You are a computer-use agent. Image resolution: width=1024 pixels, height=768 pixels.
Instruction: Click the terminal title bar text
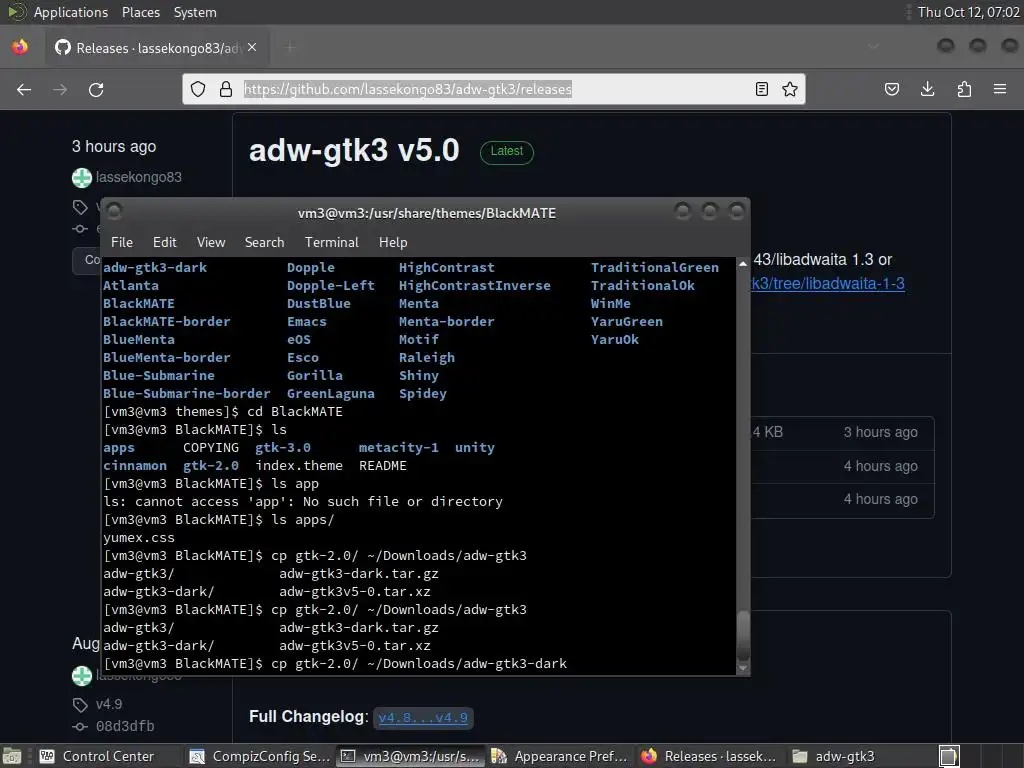[x=427, y=214]
